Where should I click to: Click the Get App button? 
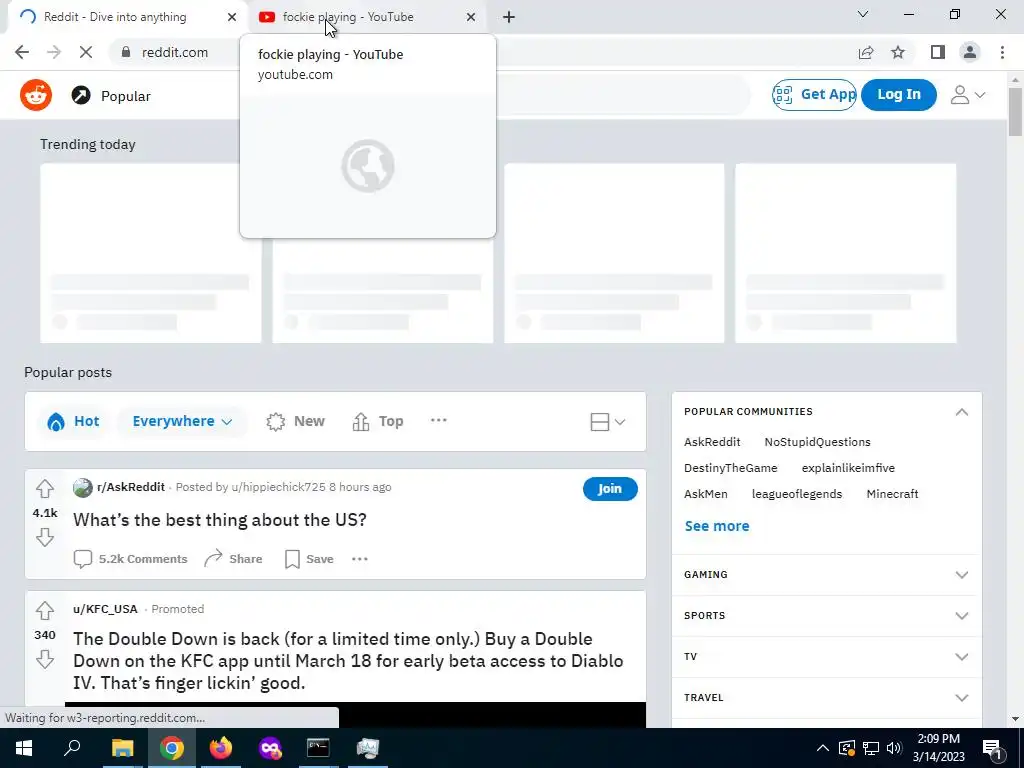pyautogui.click(x=814, y=95)
